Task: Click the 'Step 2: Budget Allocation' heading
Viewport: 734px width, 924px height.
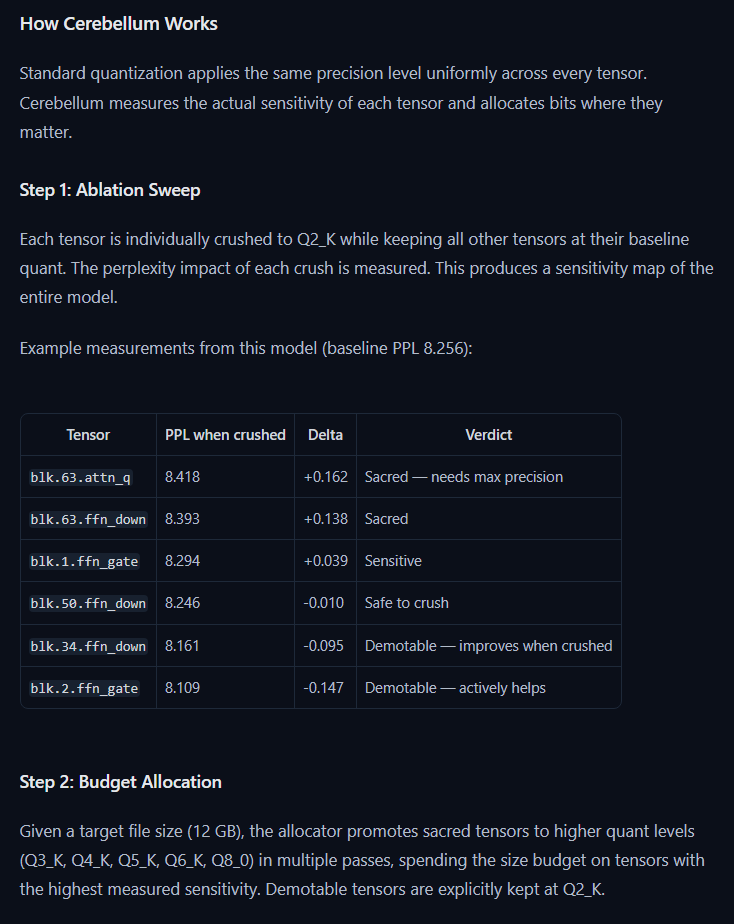Action: click(120, 781)
